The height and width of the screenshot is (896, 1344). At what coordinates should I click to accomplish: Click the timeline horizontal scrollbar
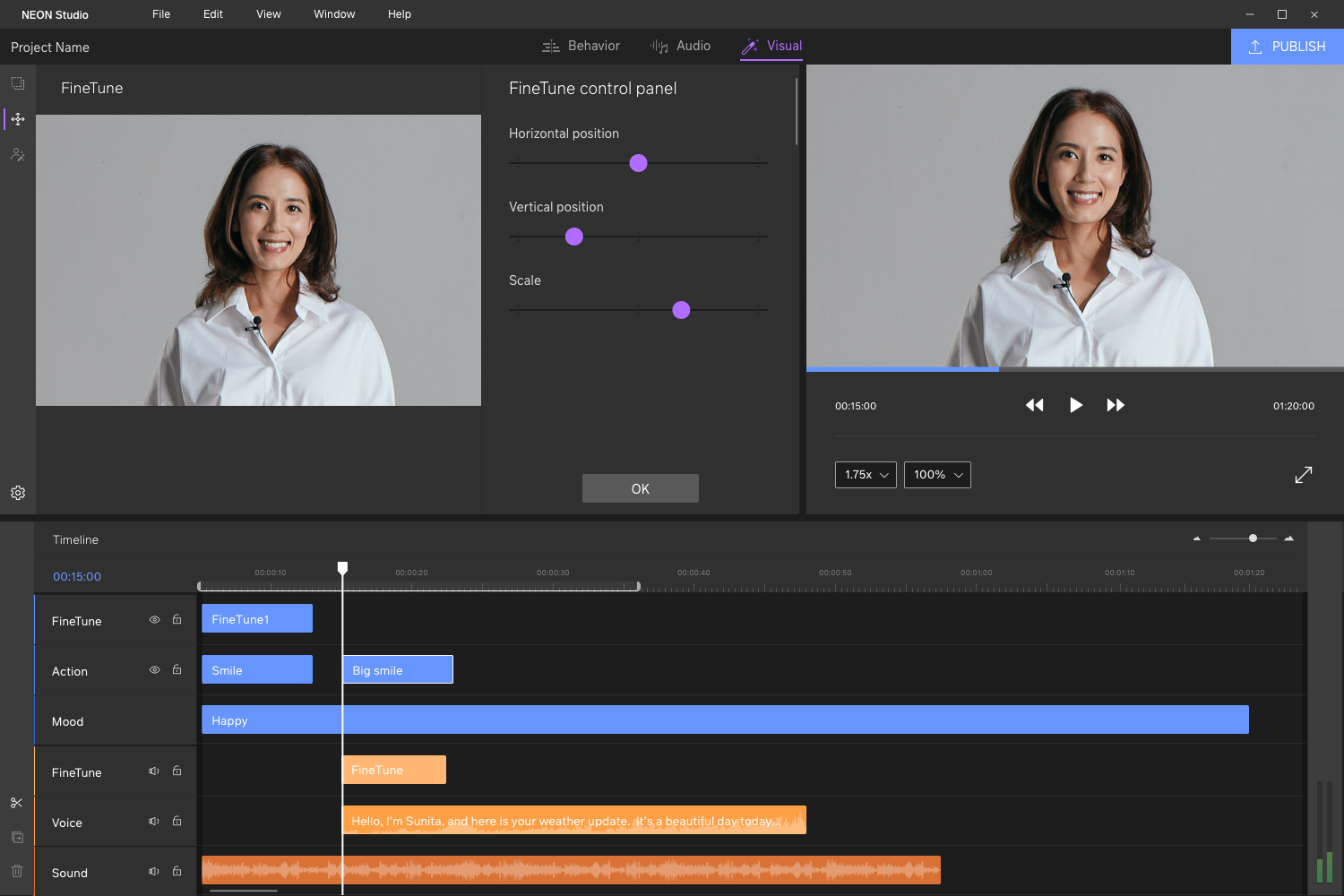point(244,891)
